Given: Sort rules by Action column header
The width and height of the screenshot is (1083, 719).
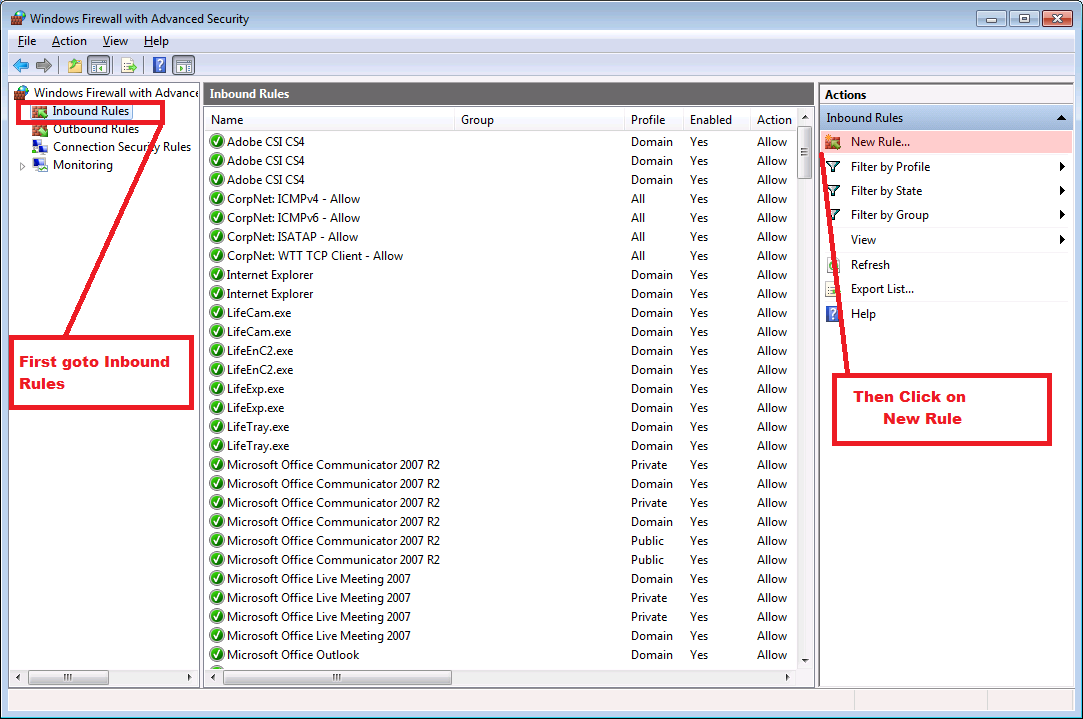Looking at the screenshot, I should point(774,119).
